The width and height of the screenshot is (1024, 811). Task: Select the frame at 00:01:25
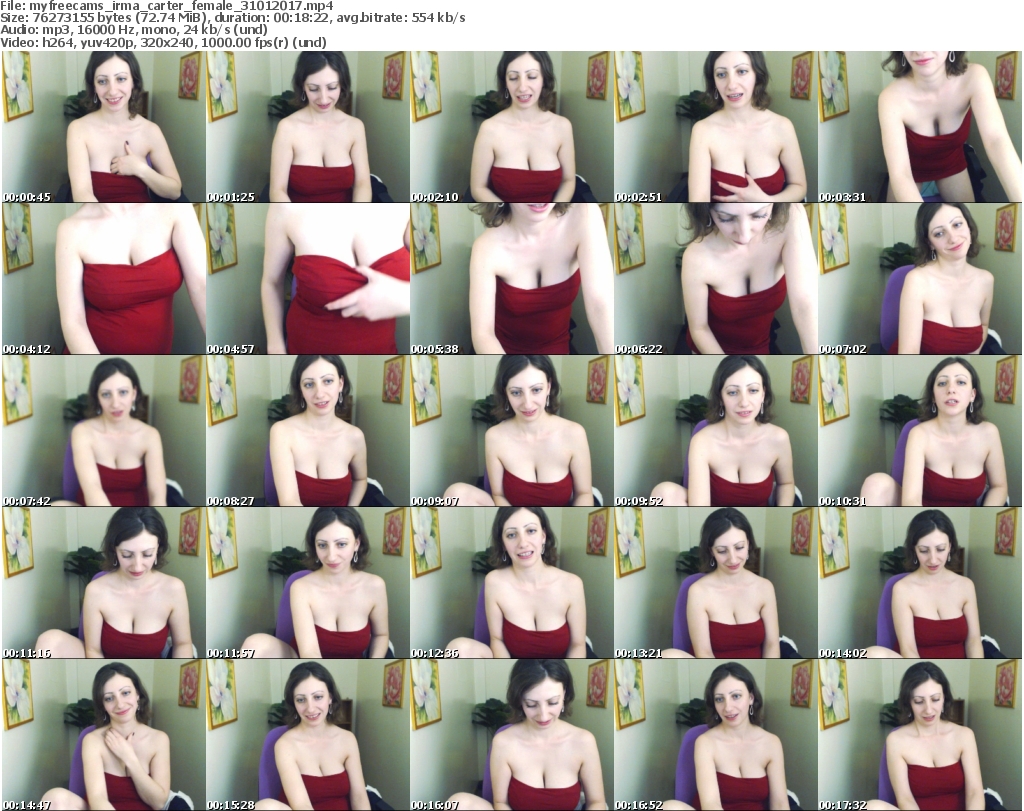[307, 127]
